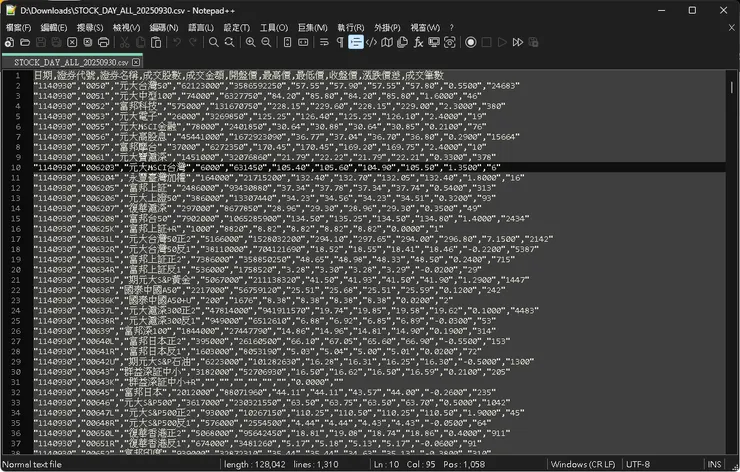740x472 pixels.
Task: Click the Close All documents icon
Action: [x=88, y=42]
